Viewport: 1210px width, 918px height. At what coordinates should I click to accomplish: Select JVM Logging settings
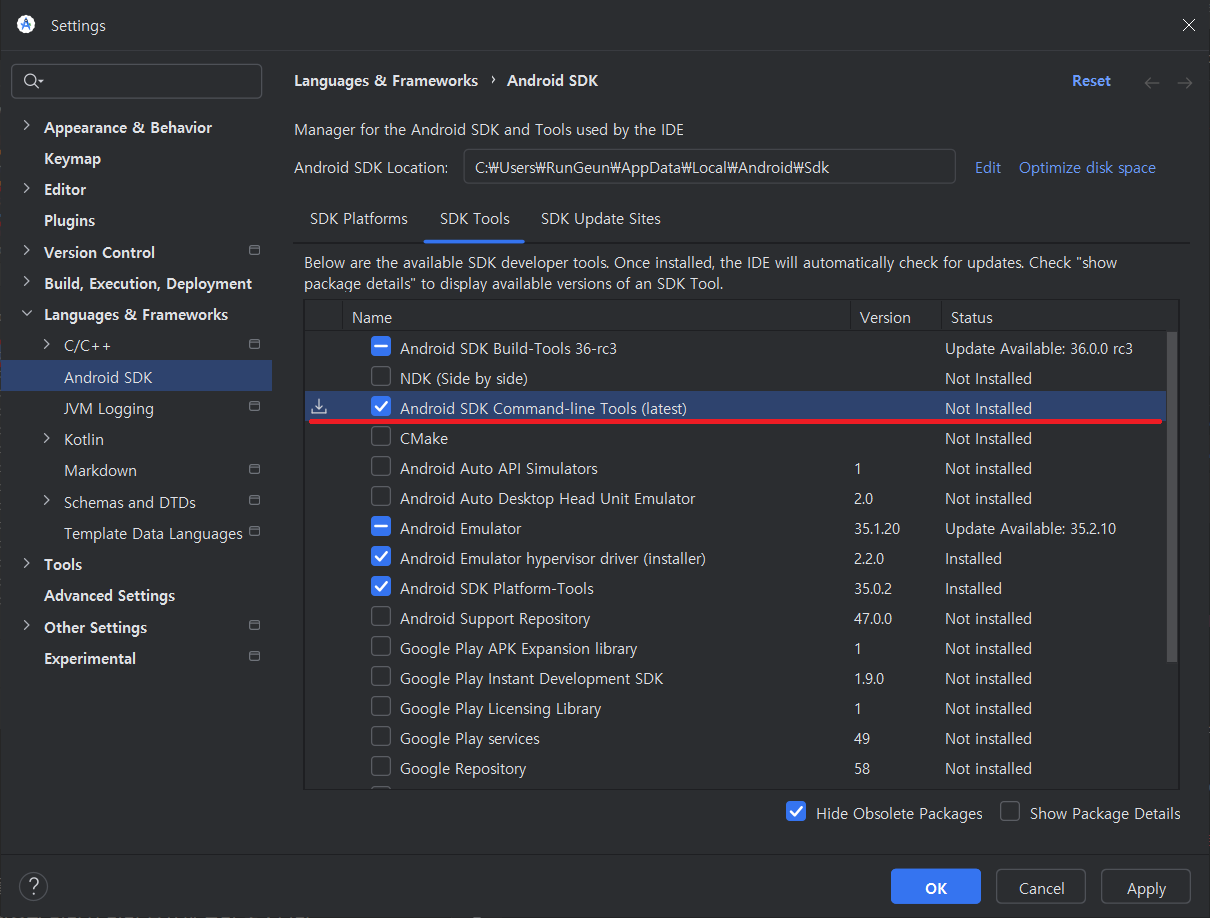109,408
